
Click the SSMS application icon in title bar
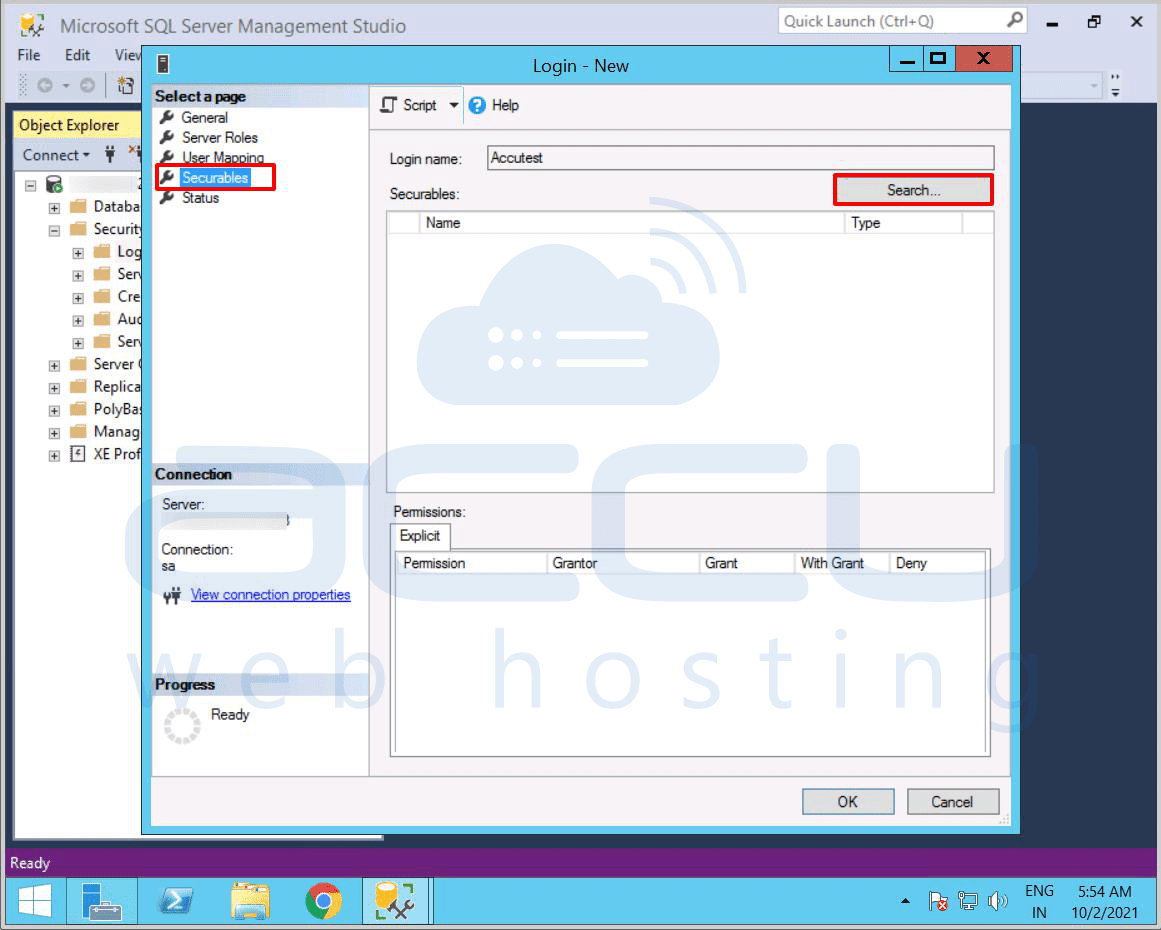32,25
